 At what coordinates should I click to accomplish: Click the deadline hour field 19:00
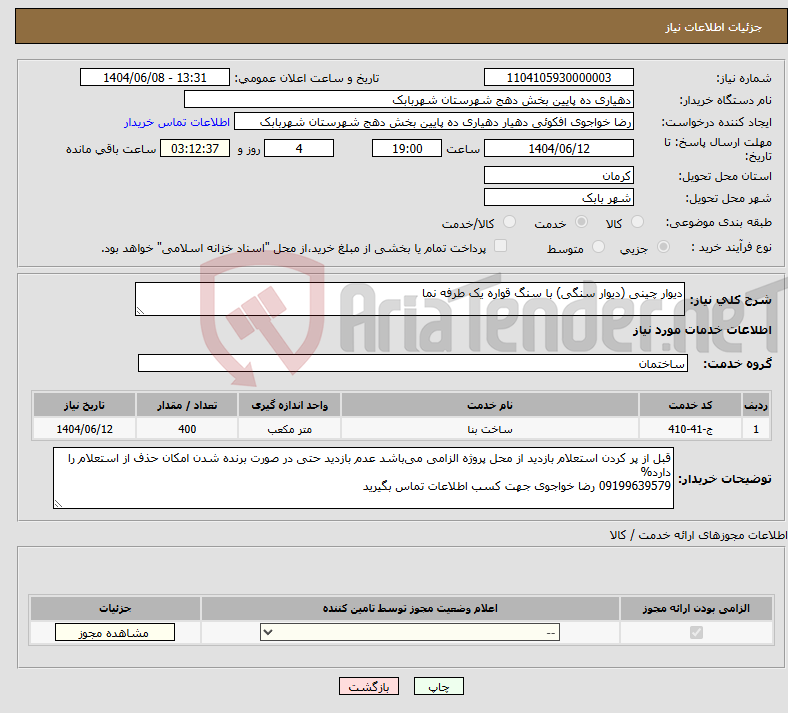coord(407,148)
